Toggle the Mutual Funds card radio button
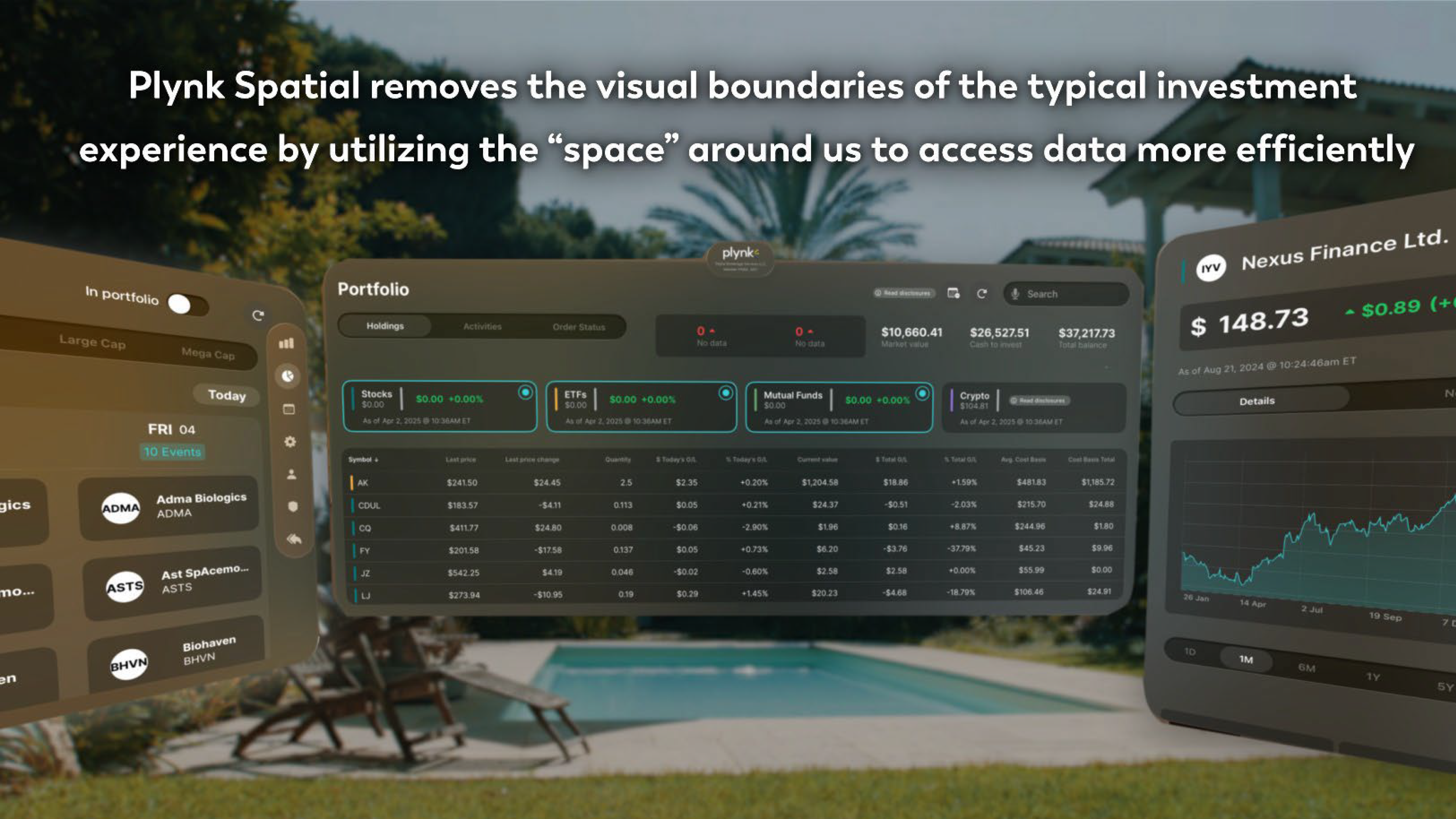This screenshot has width=1456, height=819. (x=922, y=394)
